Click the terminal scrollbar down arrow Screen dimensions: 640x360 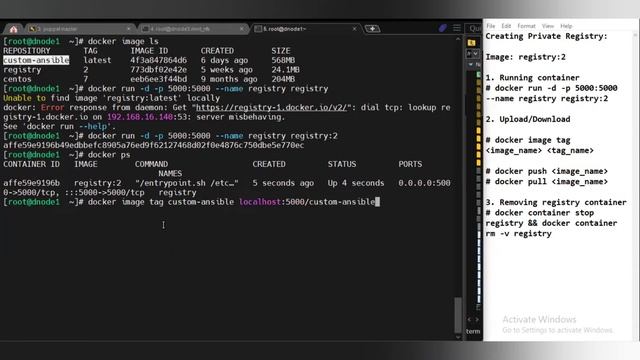(x=458, y=337)
